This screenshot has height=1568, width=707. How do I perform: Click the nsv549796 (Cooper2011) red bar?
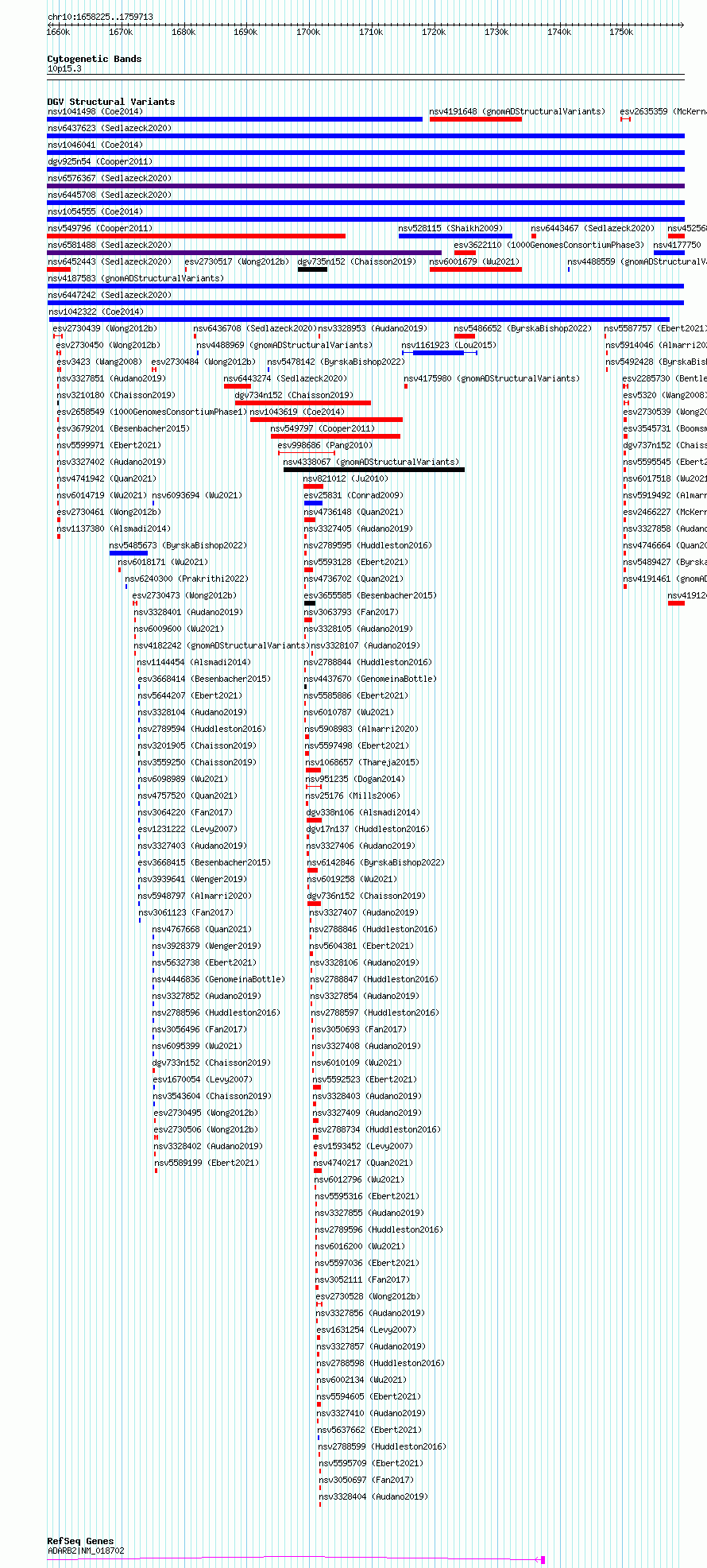196,236
